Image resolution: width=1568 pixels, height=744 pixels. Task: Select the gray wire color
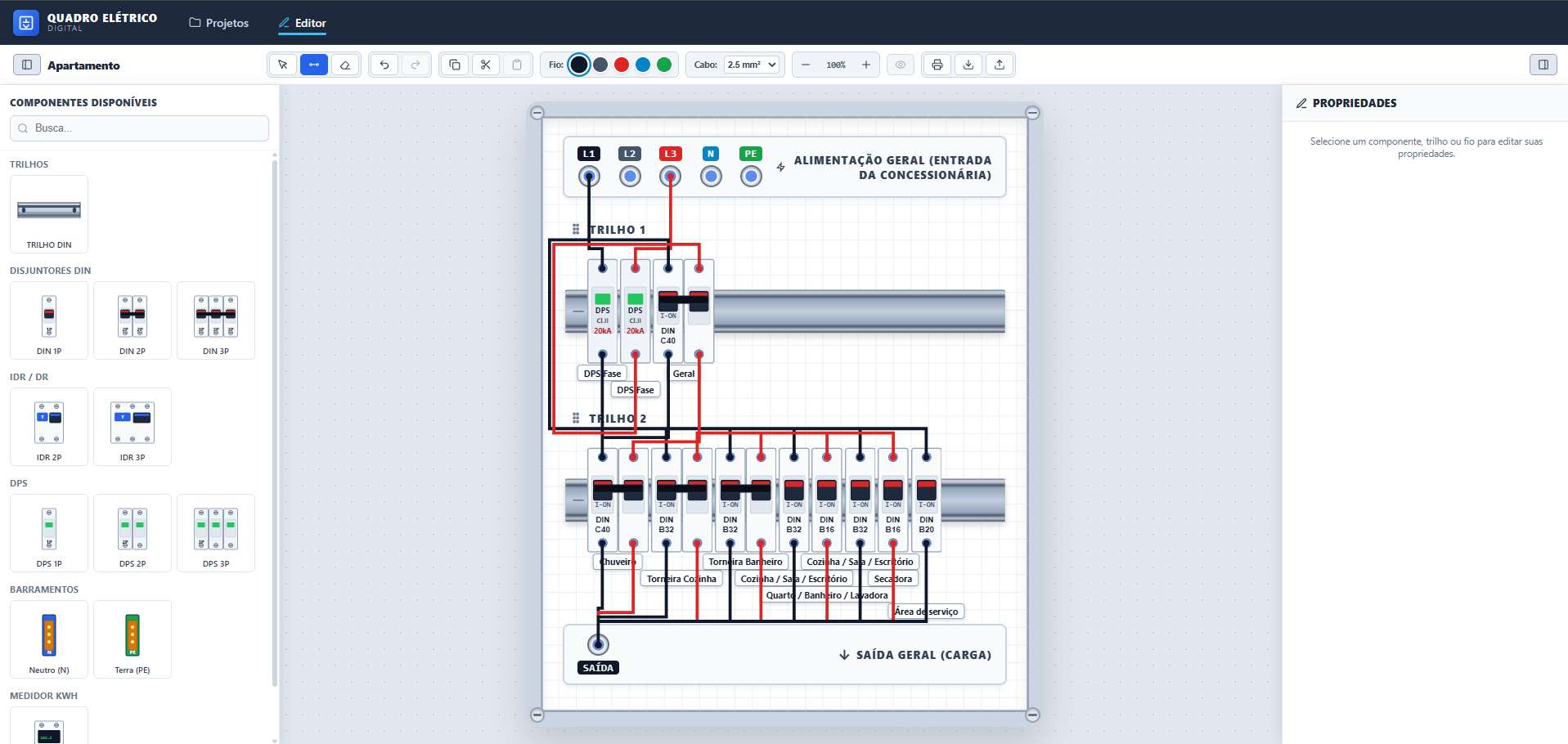tap(600, 65)
